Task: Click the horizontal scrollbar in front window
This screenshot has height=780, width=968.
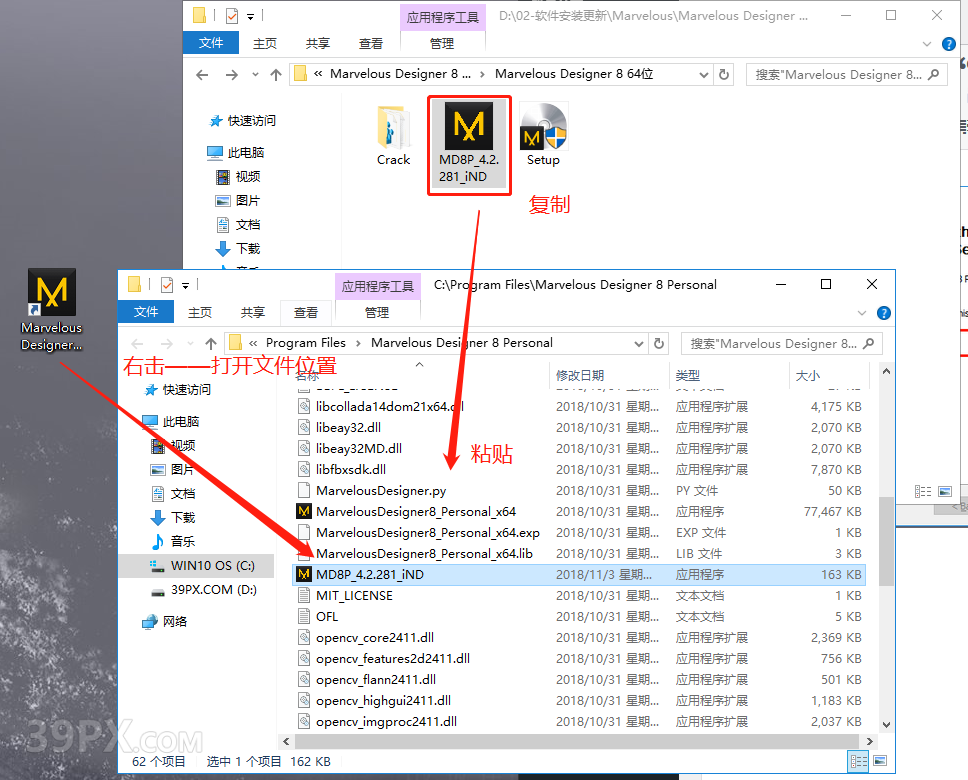Action: 577,741
